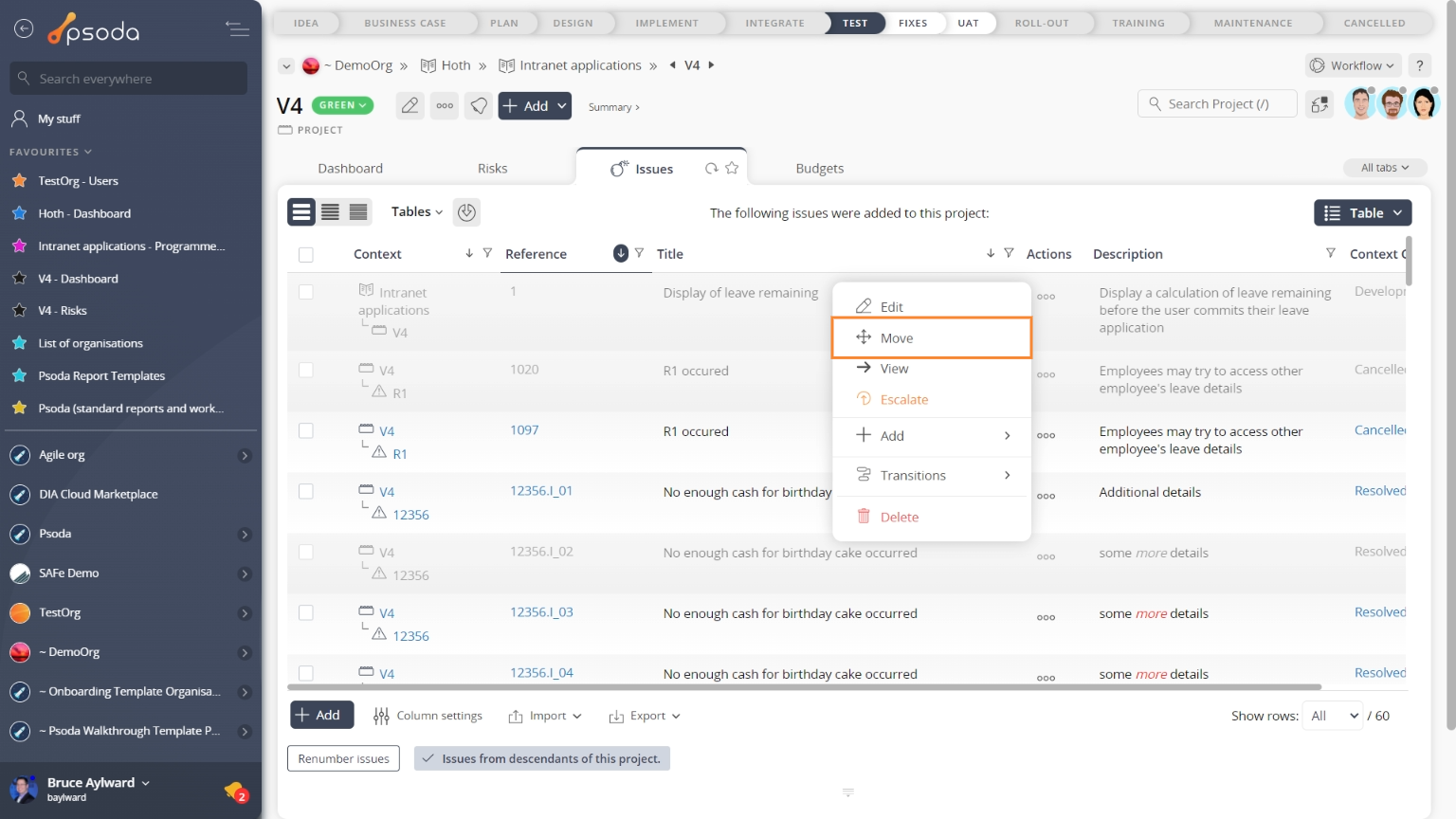This screenshot has height=819, width=1456.
Task: Click the tag icon in V4 header
Action: (480, 106)
